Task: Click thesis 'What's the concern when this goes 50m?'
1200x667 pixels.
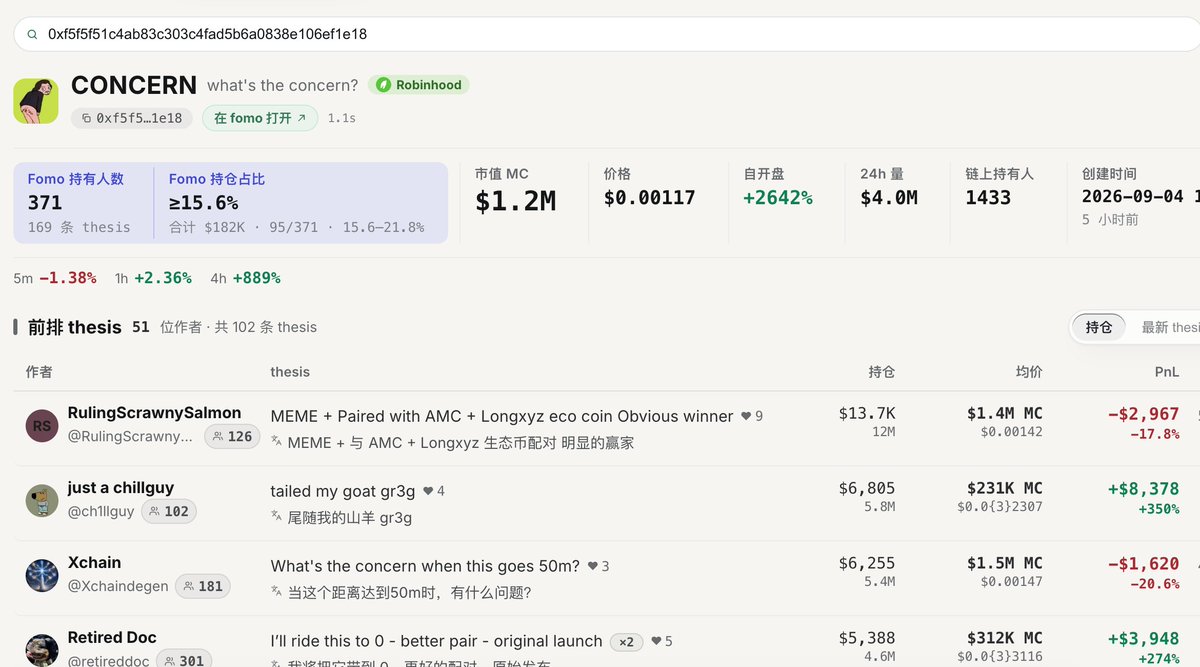Action: 425,566
